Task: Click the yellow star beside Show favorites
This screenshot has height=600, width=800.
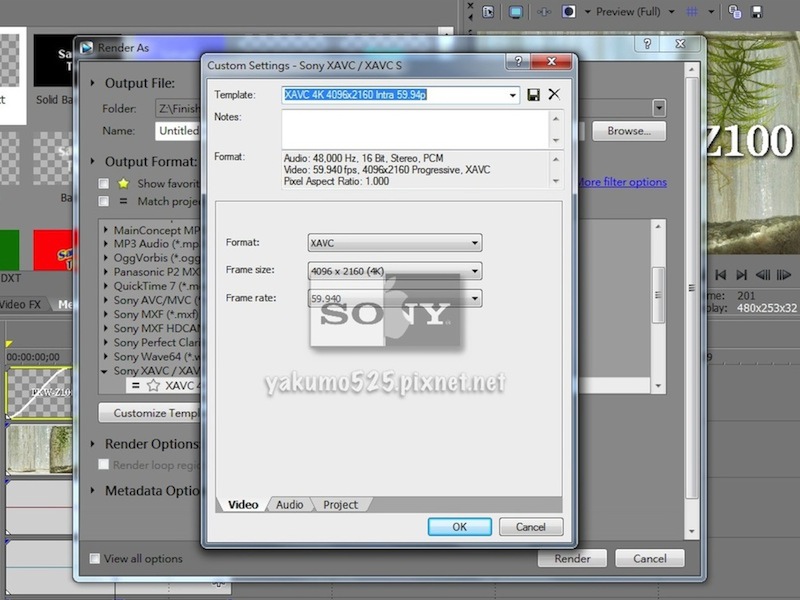Action: point(123,183)
